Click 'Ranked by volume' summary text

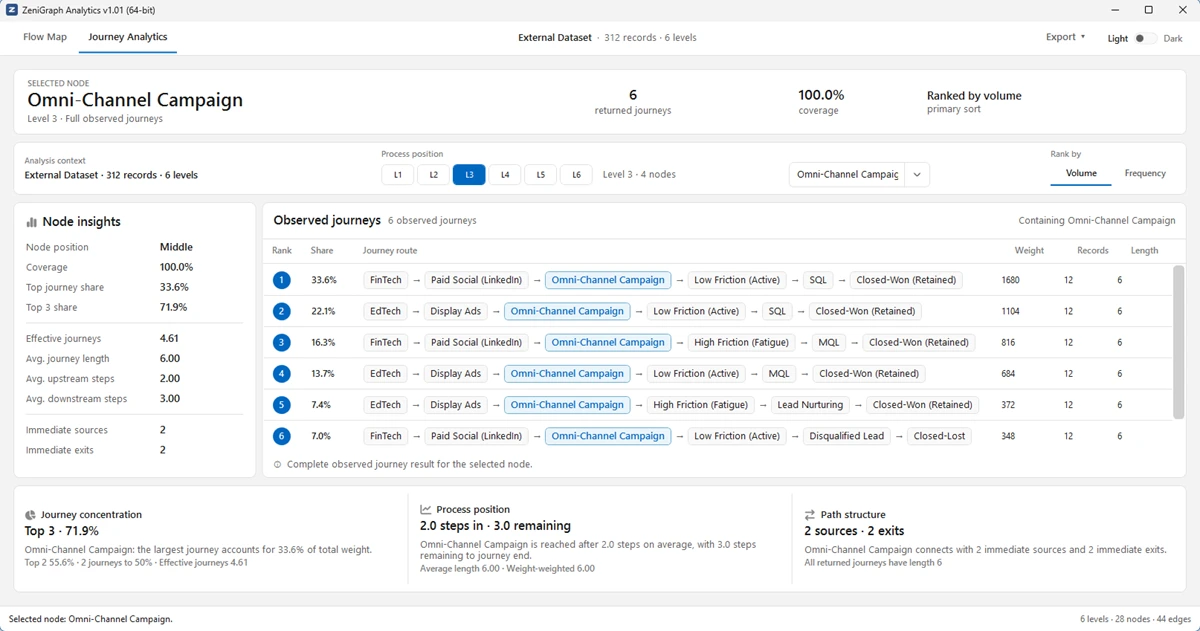click(974, 96)
